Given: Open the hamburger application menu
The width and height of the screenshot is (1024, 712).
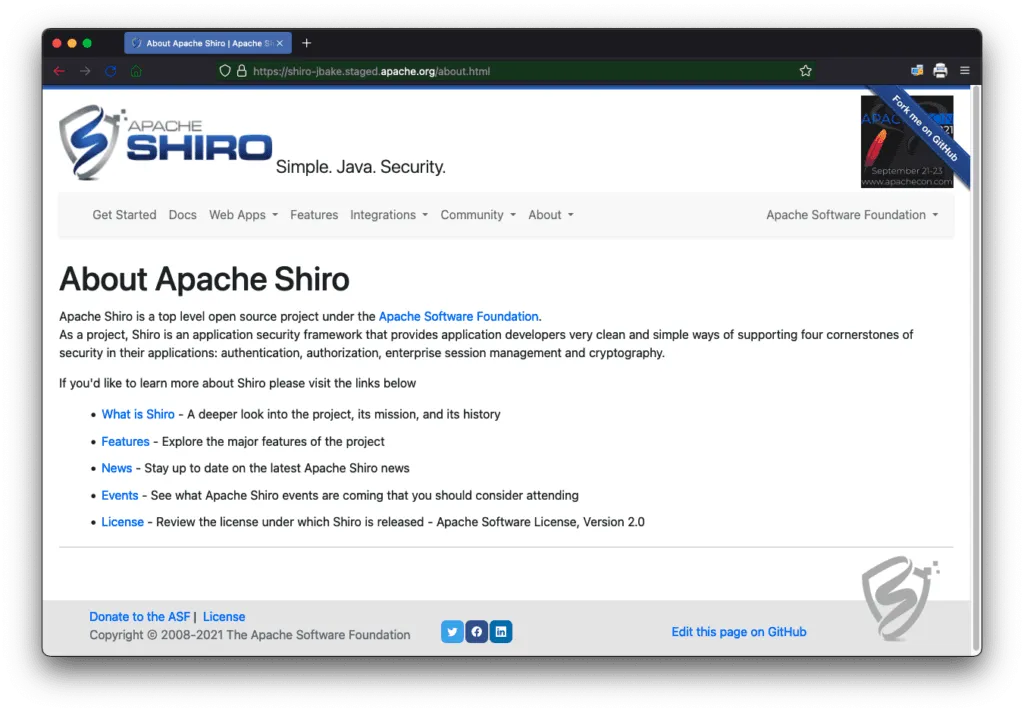Looking at the screenshot, I should tap(965, 71).
